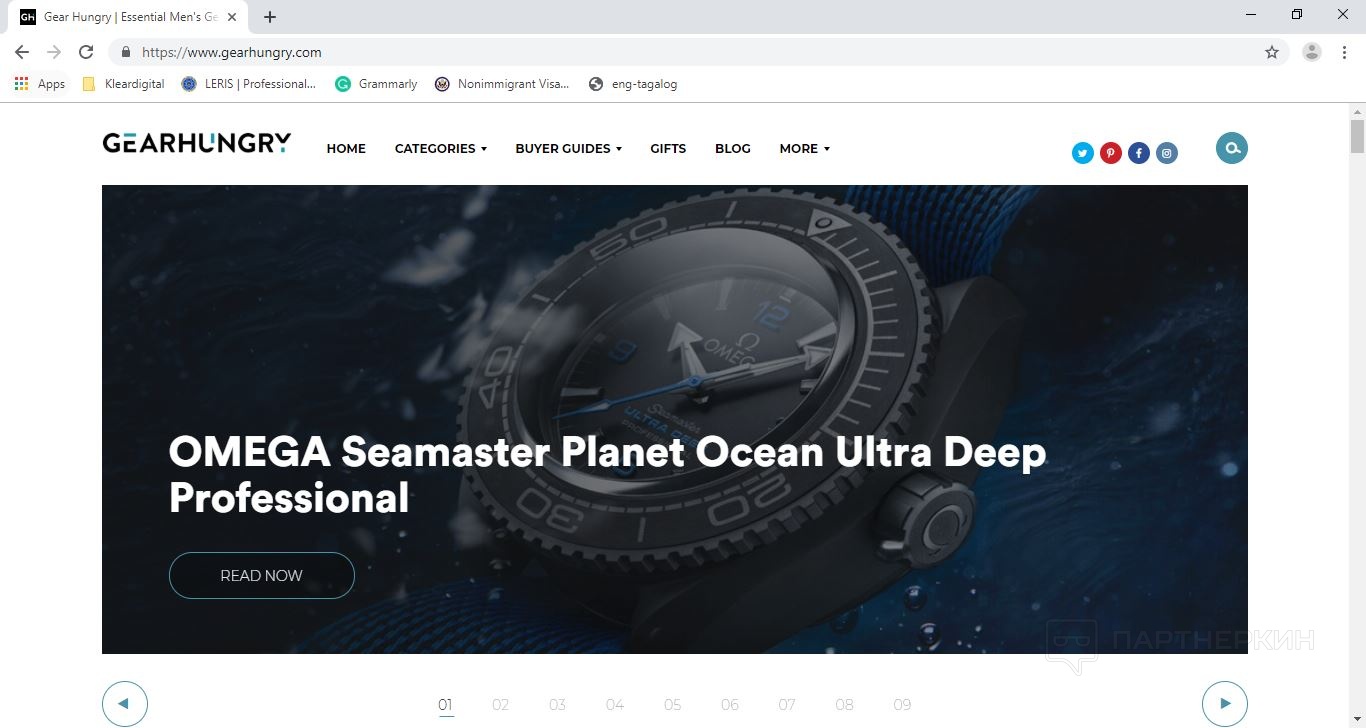Open the Grammarly bookmark
1366x728 pixels.
pos(376,84)
